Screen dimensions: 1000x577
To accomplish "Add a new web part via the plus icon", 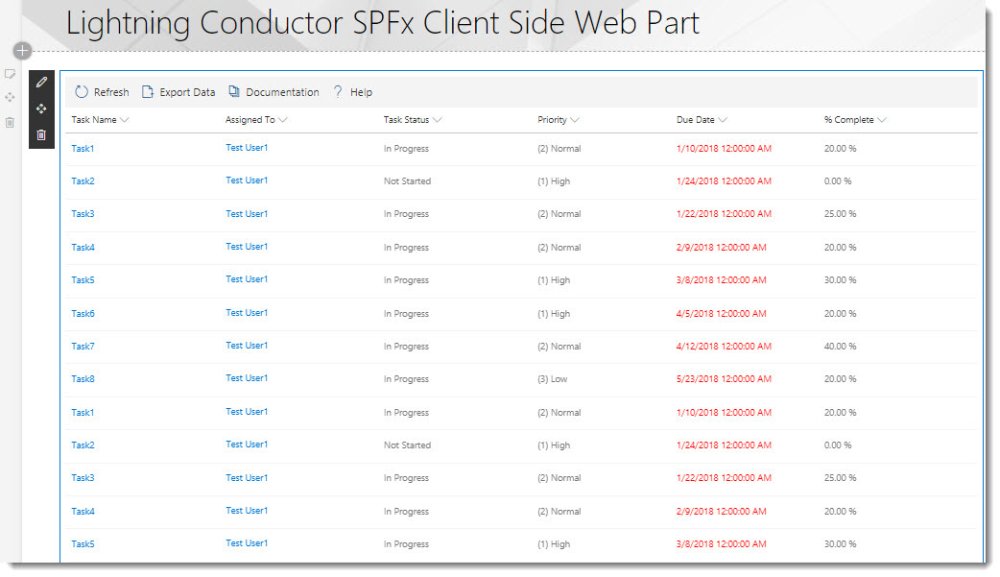I will 21,50.
